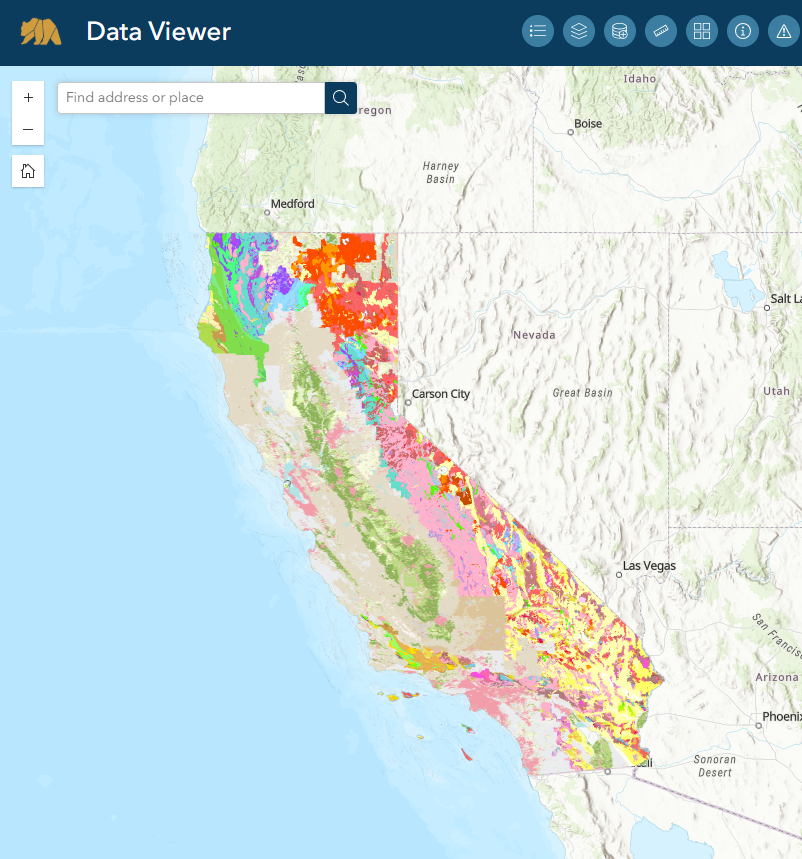Focus the Find address or place field

click(190, 97)
